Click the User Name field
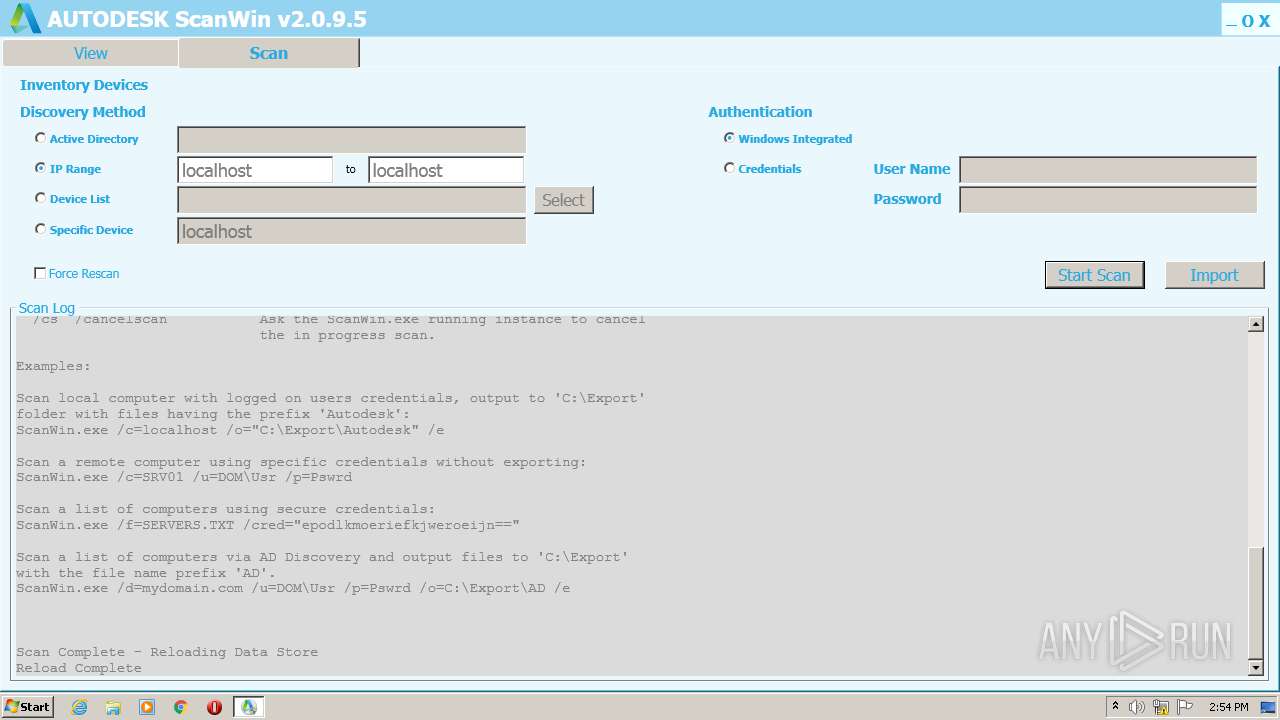1280x720 pixels. [1108, 170]
